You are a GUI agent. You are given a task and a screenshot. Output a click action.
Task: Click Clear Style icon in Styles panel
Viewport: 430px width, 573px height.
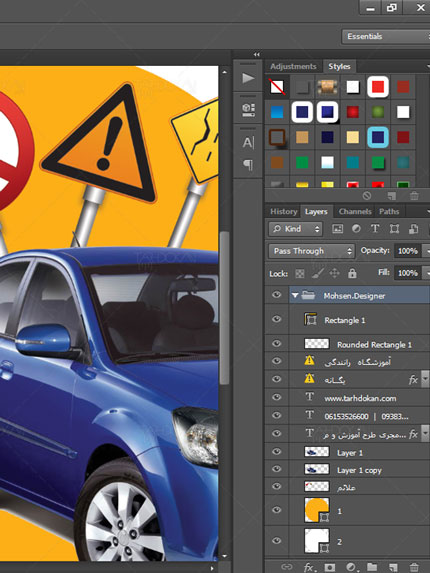[x=367, y=196]
